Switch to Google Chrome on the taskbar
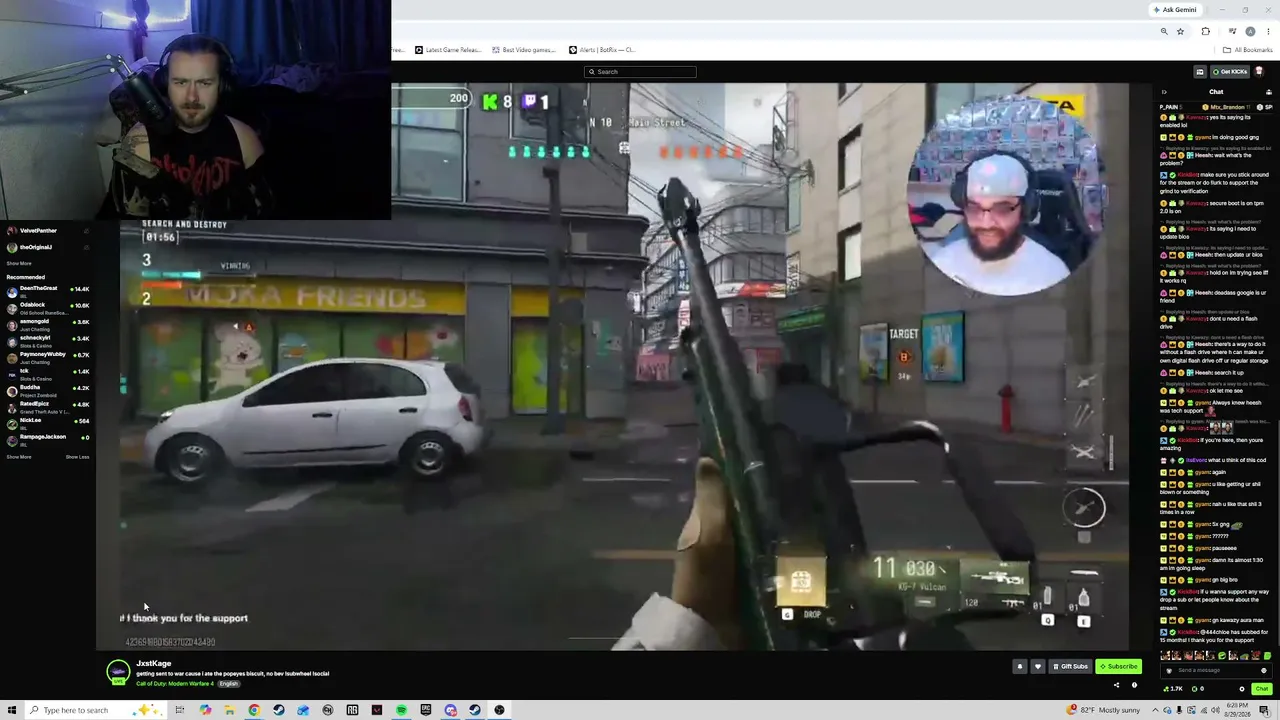The height and width of the screenshot is (720, 1280). point(254,710)
